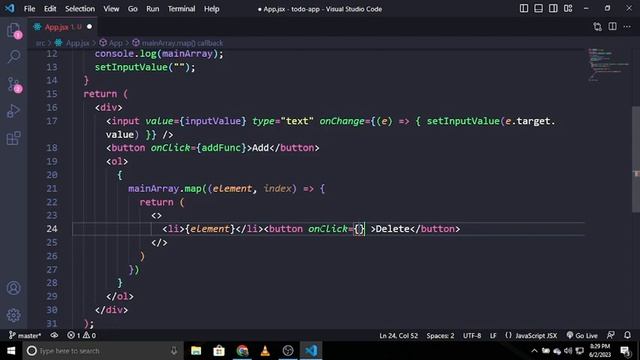The image size is (640, 360).
Task: Open the Go menu
Action: 133,9
